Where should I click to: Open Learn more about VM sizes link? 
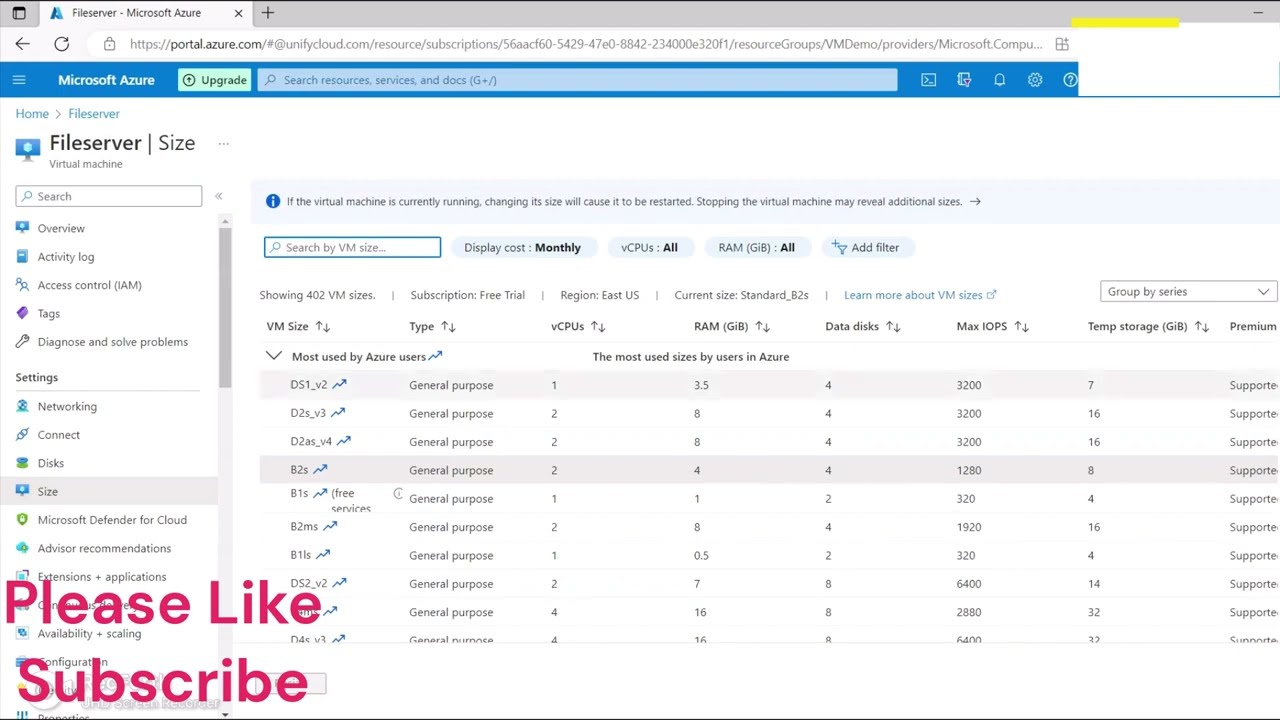tap(920, 295)
